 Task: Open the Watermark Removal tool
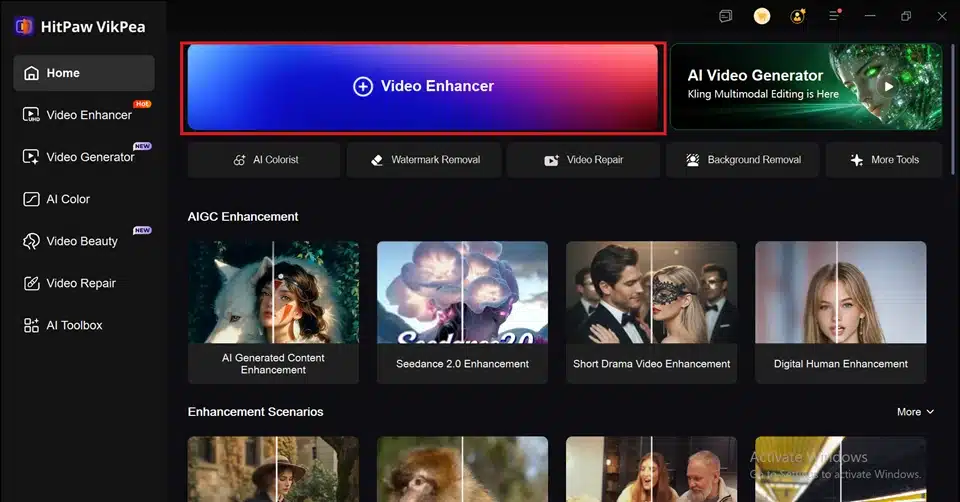coord(424,160)
